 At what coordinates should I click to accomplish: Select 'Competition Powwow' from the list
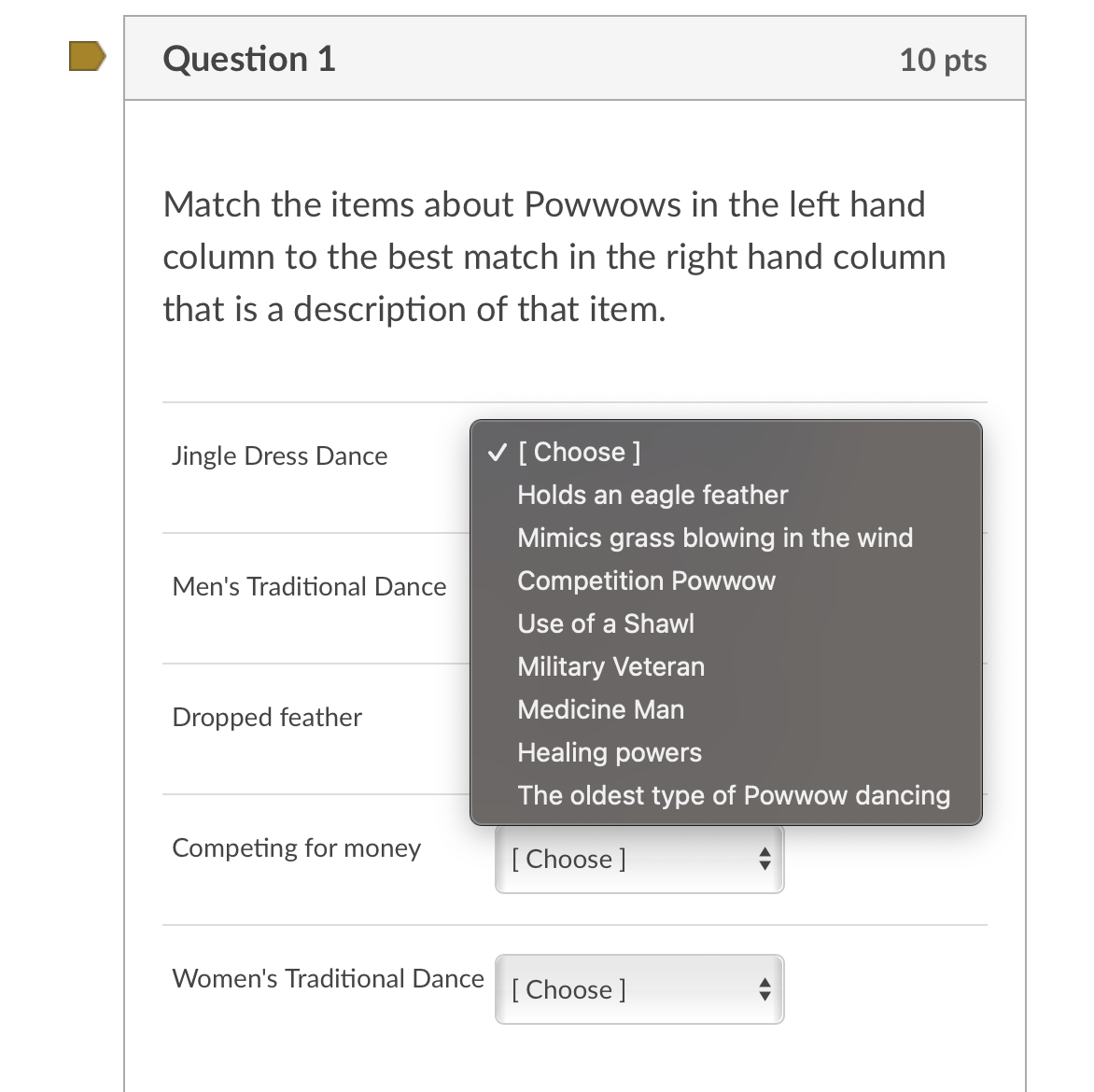(x=646, y=581)
